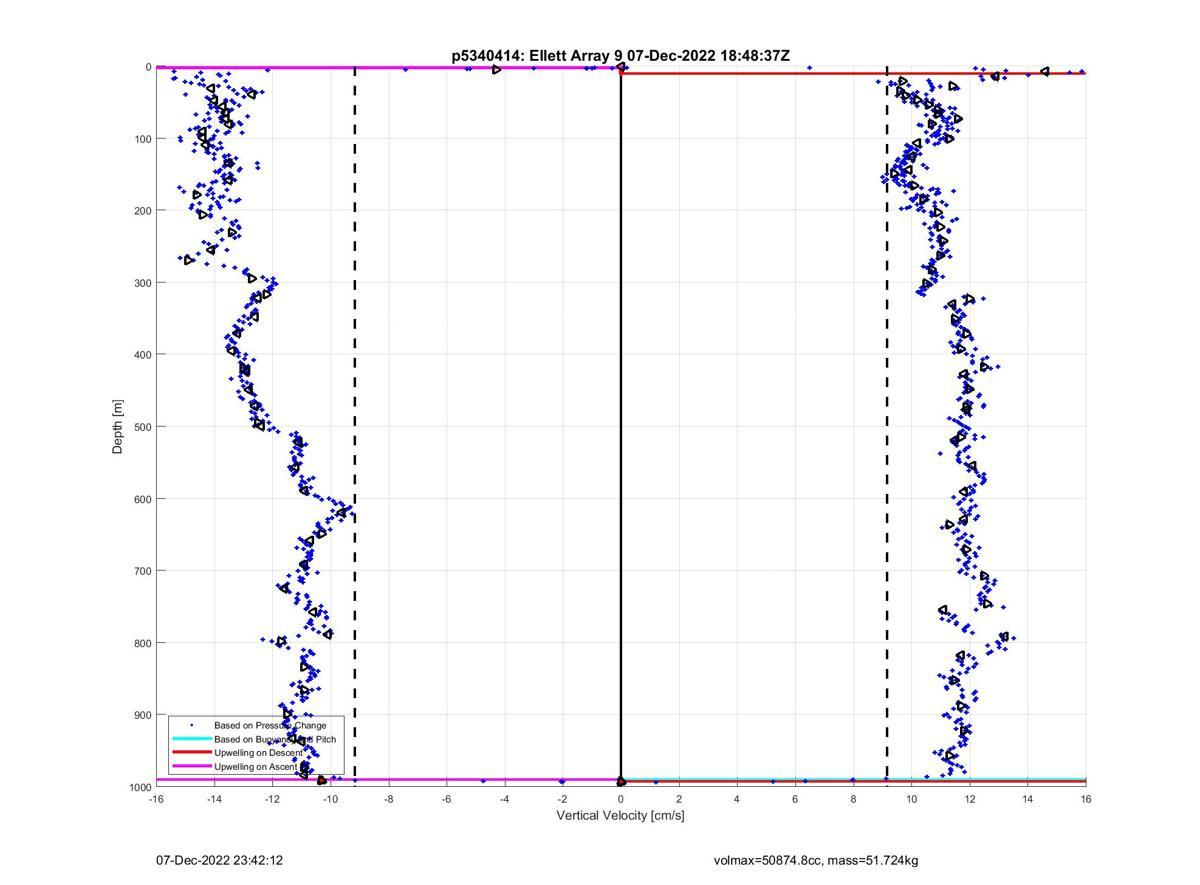The height and width of the screenshot is (885, 1200).
Task: Click velocity-axis tick label '-4'
Action: coord(504,799)
